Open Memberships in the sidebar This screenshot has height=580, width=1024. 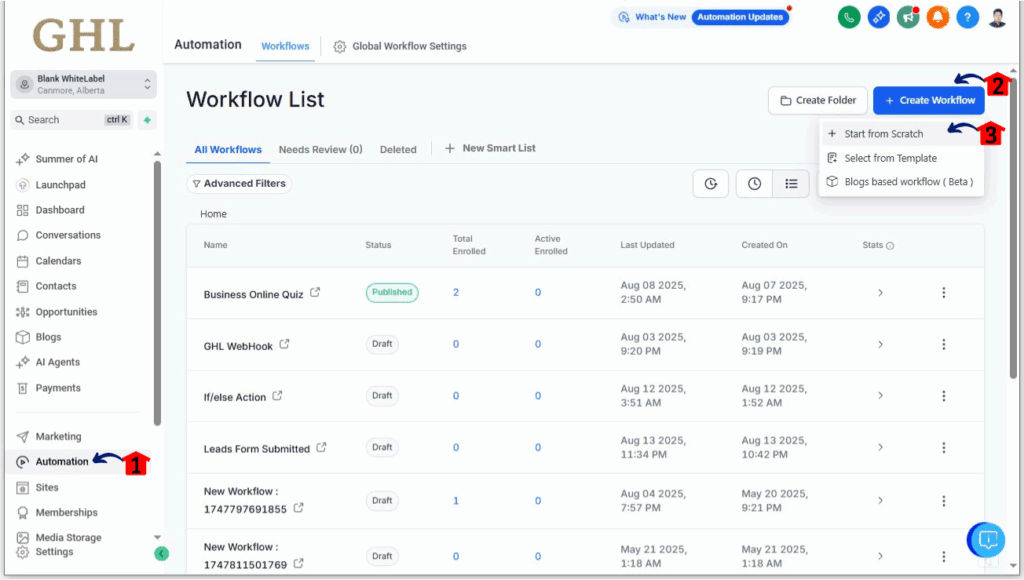67,513
